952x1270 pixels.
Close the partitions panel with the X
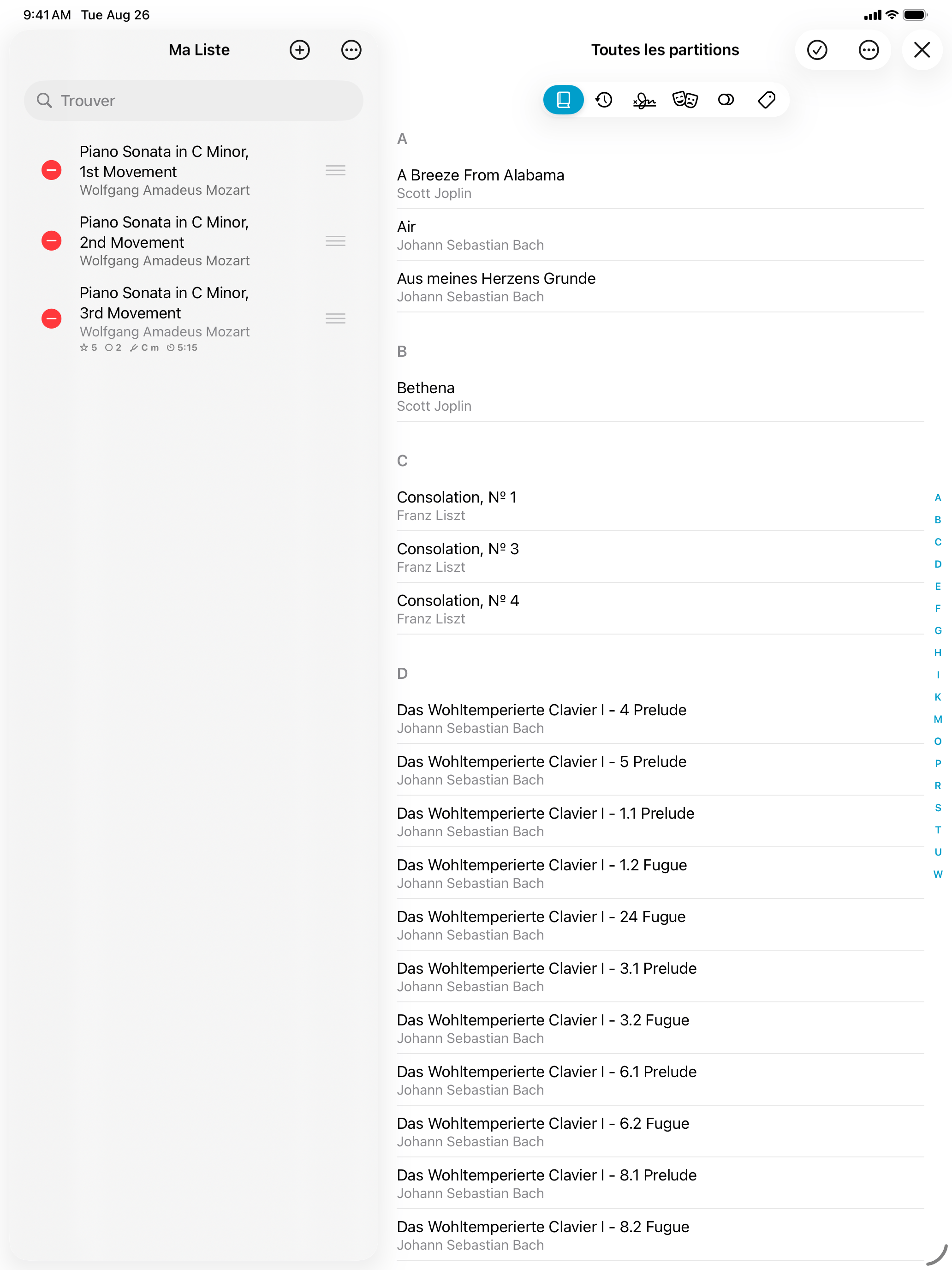click(x=922, y=50)
